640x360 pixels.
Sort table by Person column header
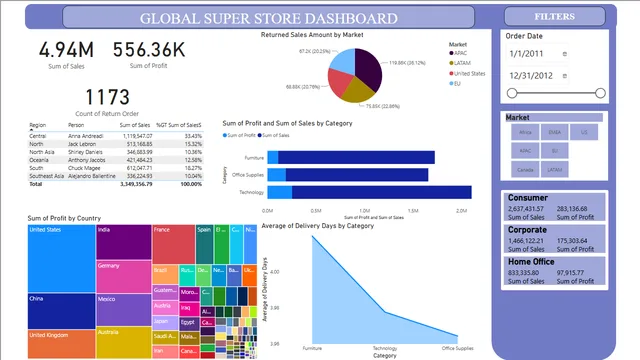point(76,125)
